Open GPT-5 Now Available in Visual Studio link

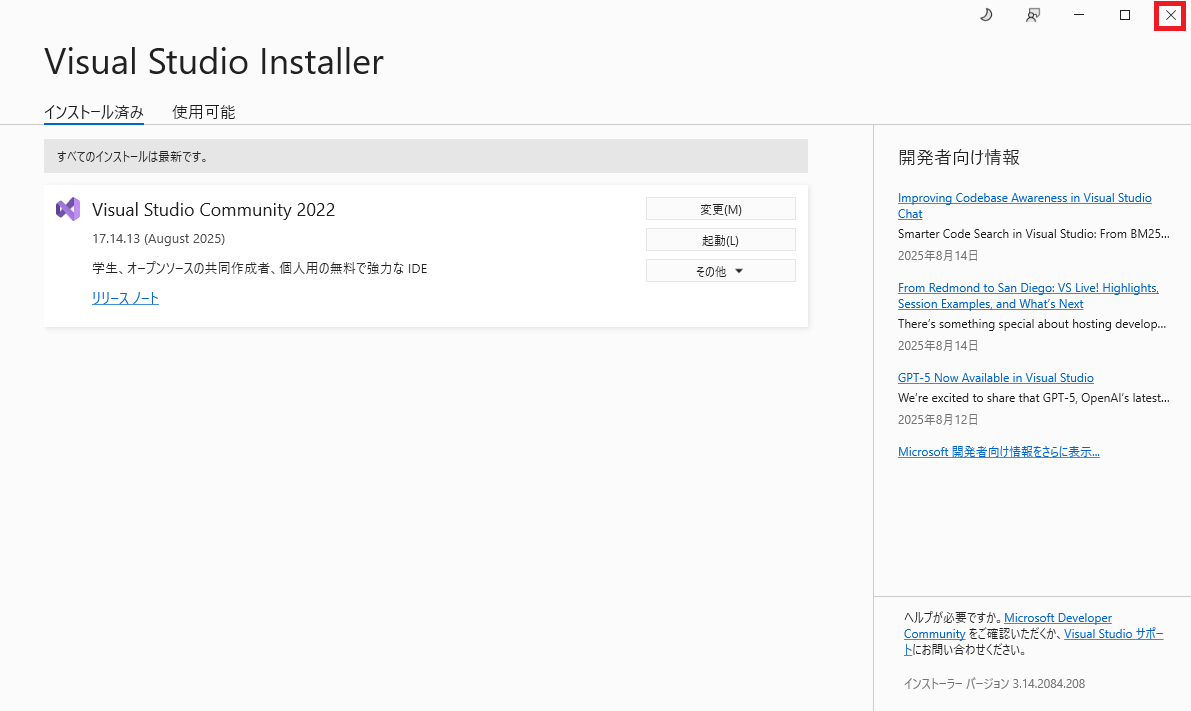coord(995,378)
